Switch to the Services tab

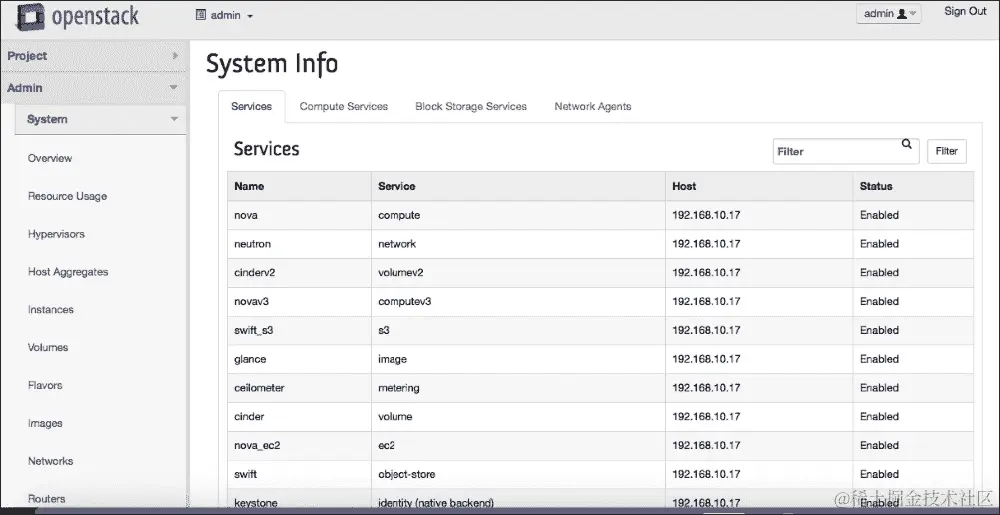click(251, 106)
